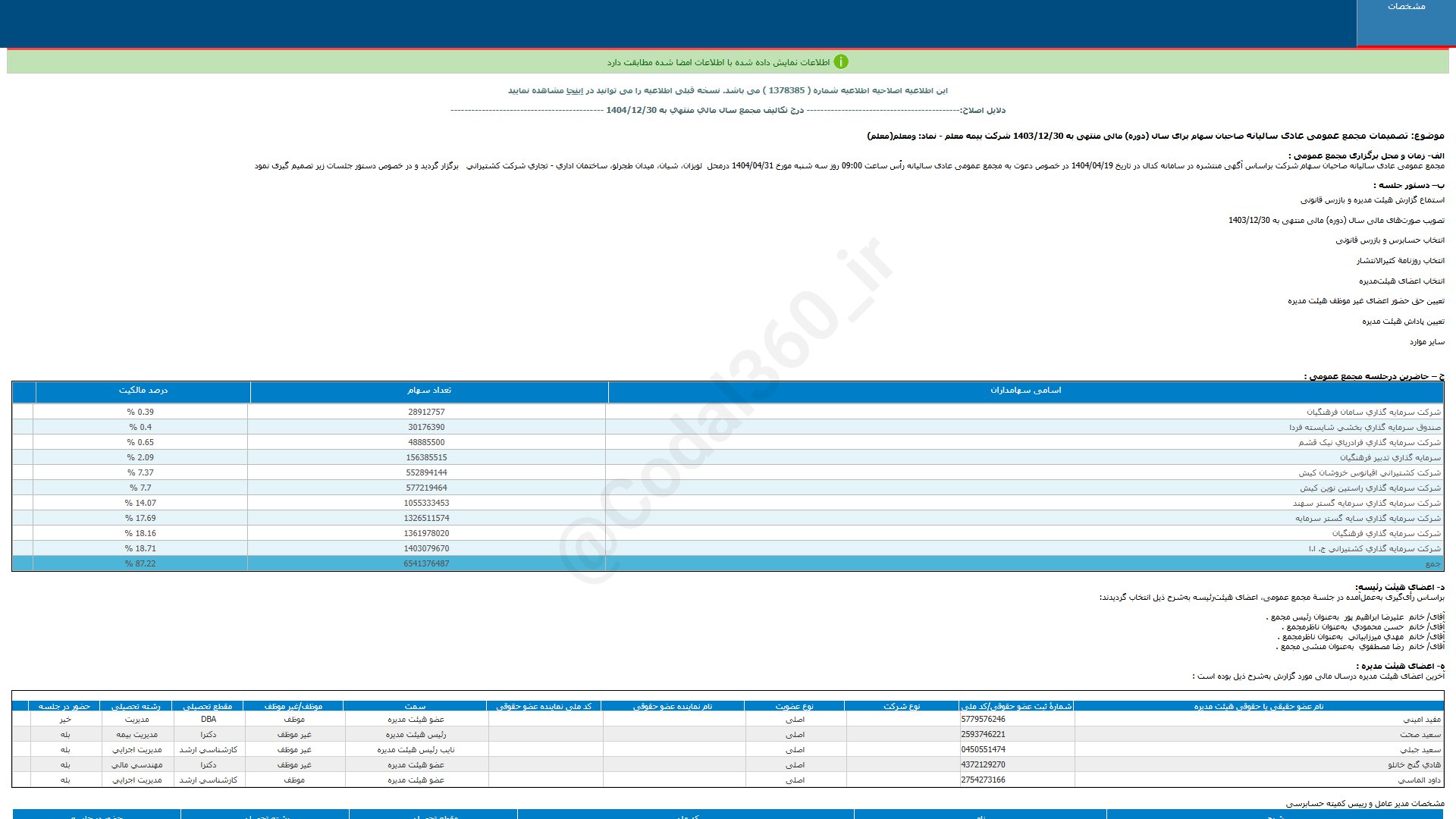1456x819 pixels.
Task: Click the موظف/غیر موظف column header
Action: click(x=293, y=707)
